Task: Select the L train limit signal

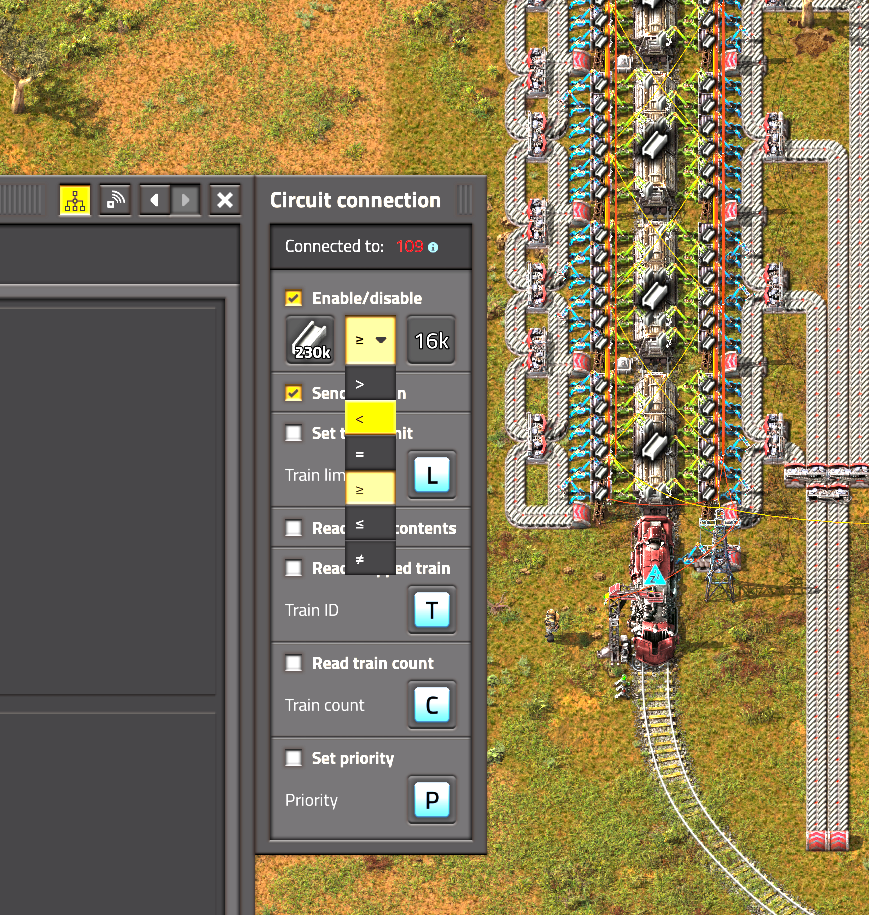Action: [431, 475]
